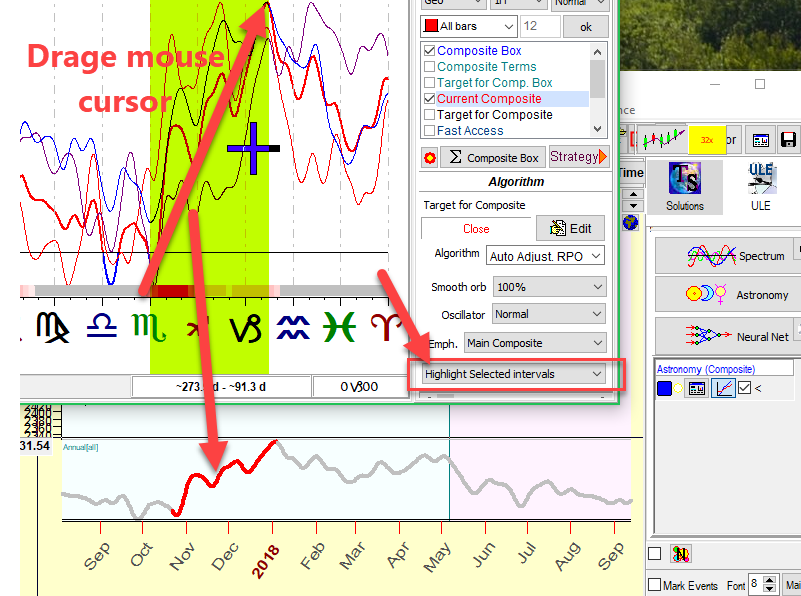
Task: Select Target for Composite list item
Action: (x=494, y=115)
